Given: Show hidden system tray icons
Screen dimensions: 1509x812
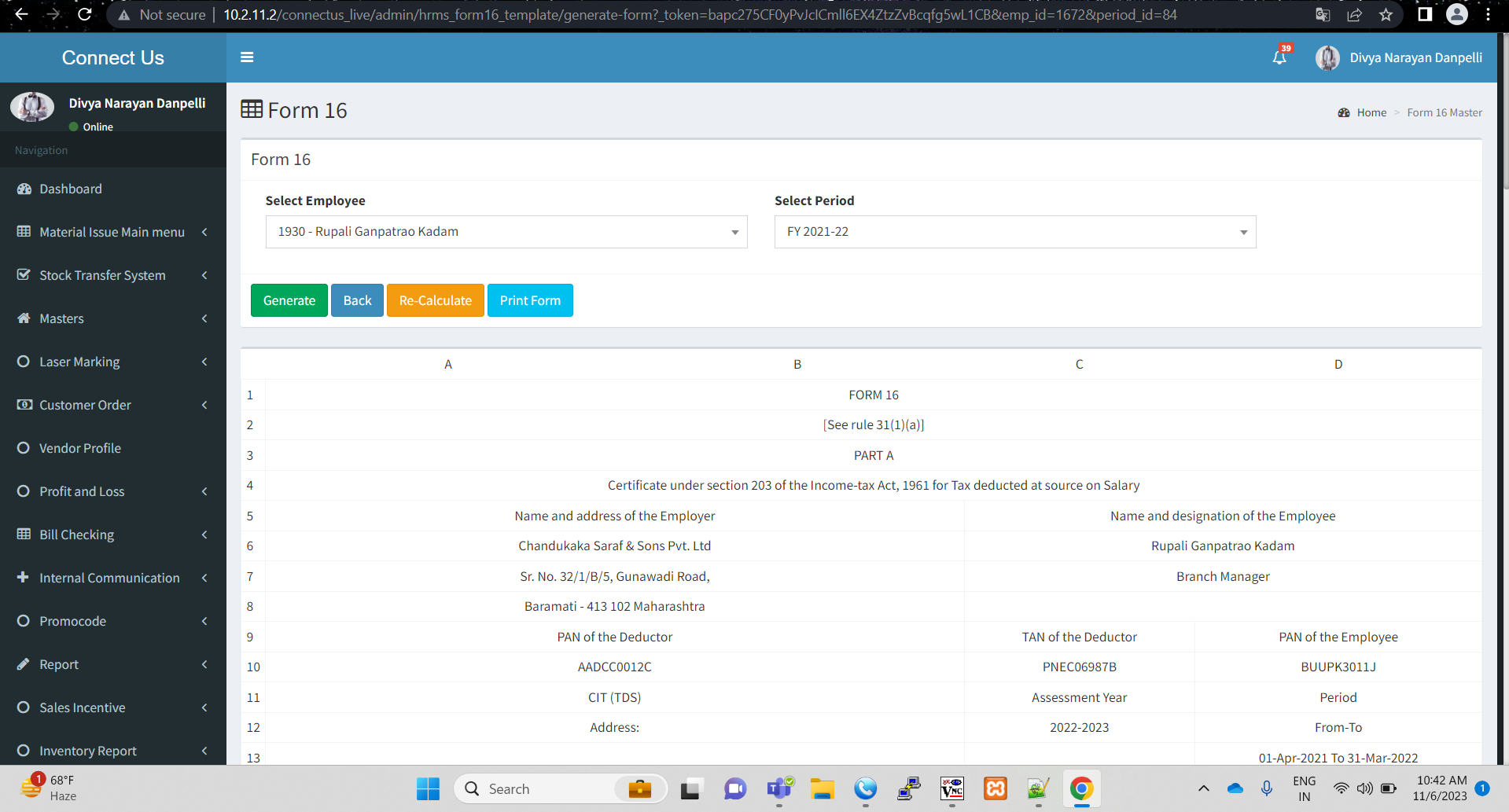Looking at the screenshot, I should pos(1203,788).
